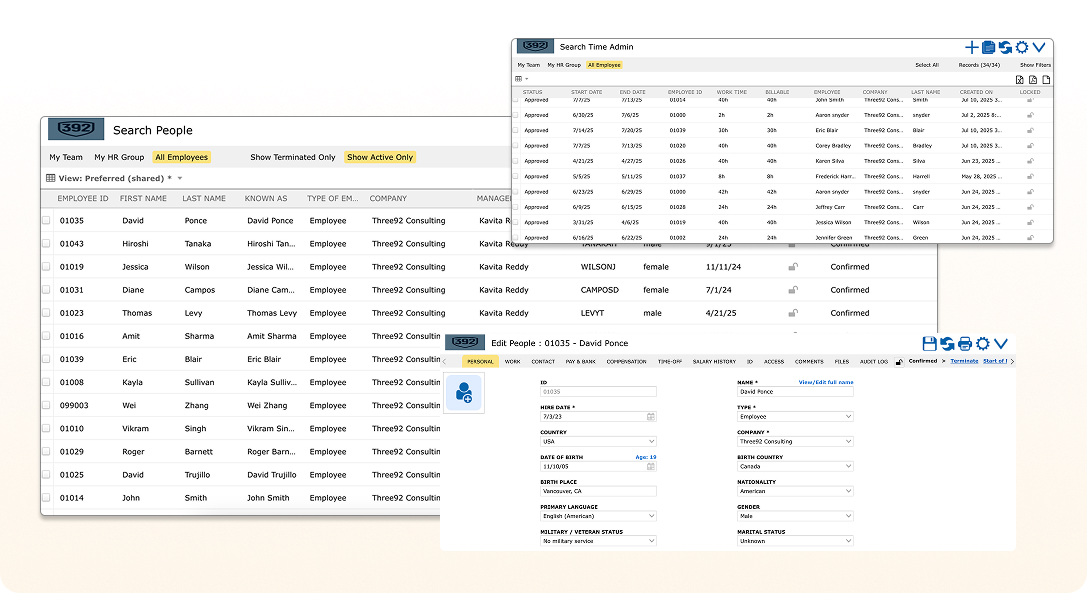Check the box for employee 099003 Wei Zhang
Image resolution: width=1087 pixels, height=593 pixels.
click(46, 405)
